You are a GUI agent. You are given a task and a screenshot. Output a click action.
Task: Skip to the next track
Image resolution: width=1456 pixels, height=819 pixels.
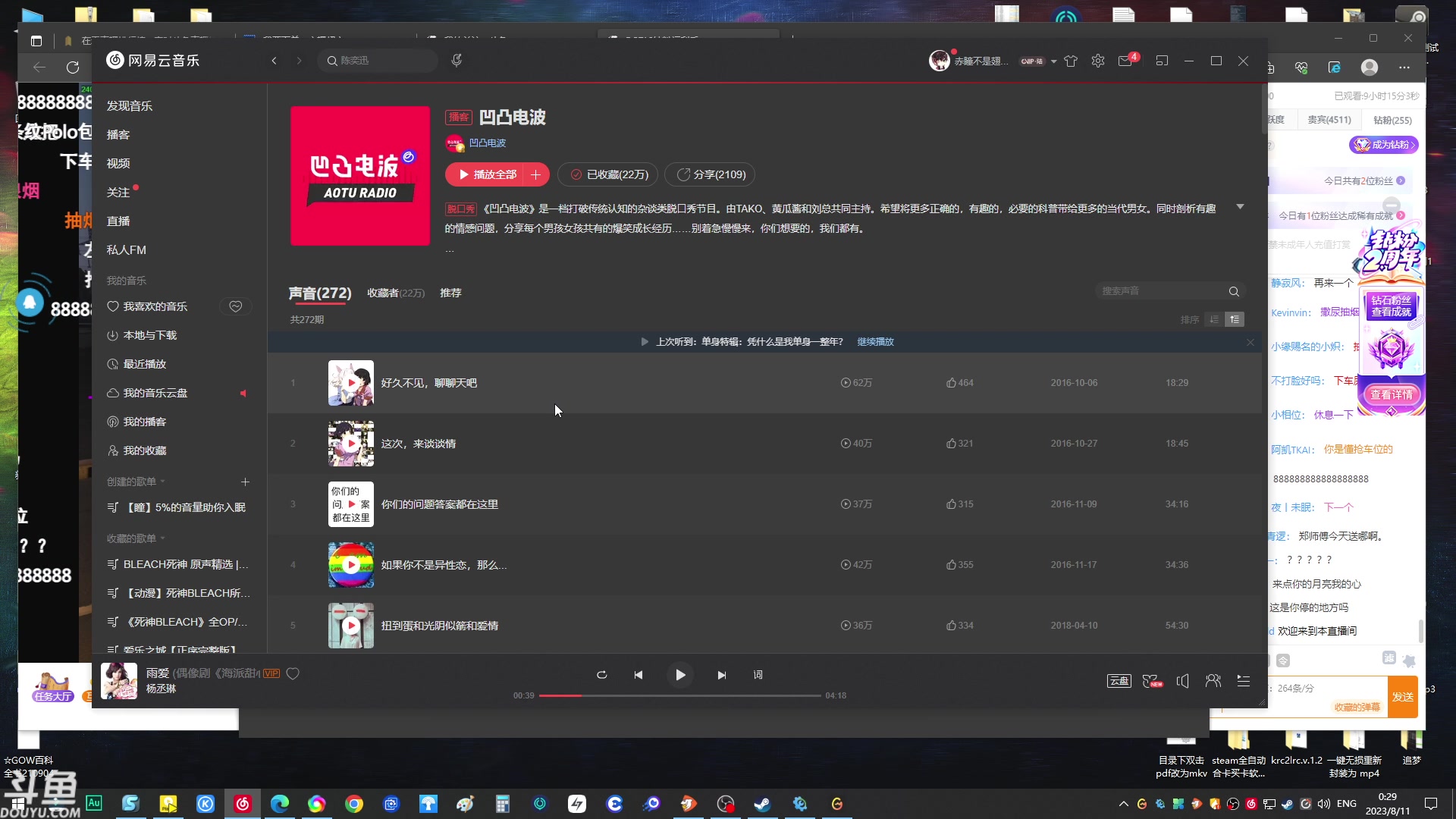pos(721,675)
